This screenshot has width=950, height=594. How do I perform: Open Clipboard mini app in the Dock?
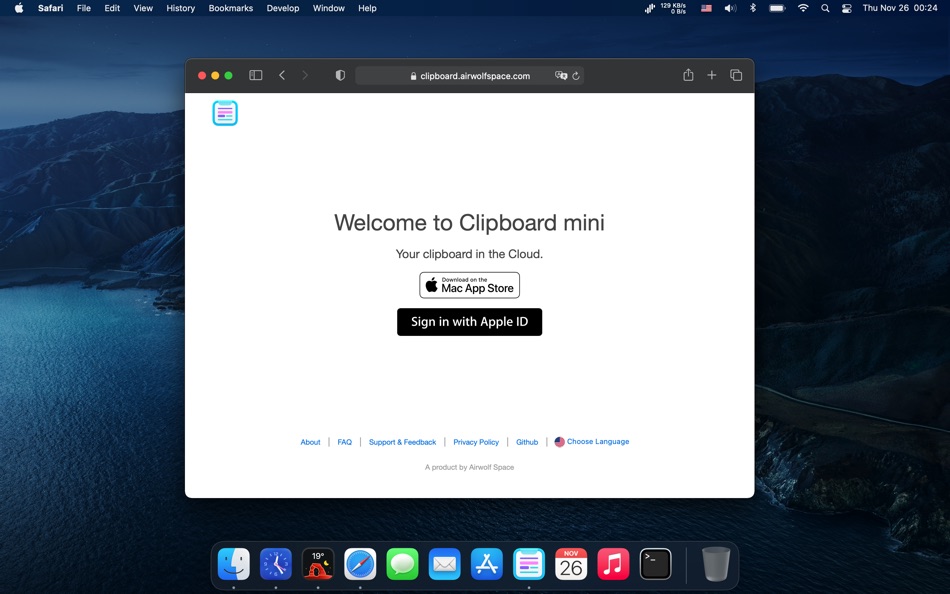click(529, 564)
